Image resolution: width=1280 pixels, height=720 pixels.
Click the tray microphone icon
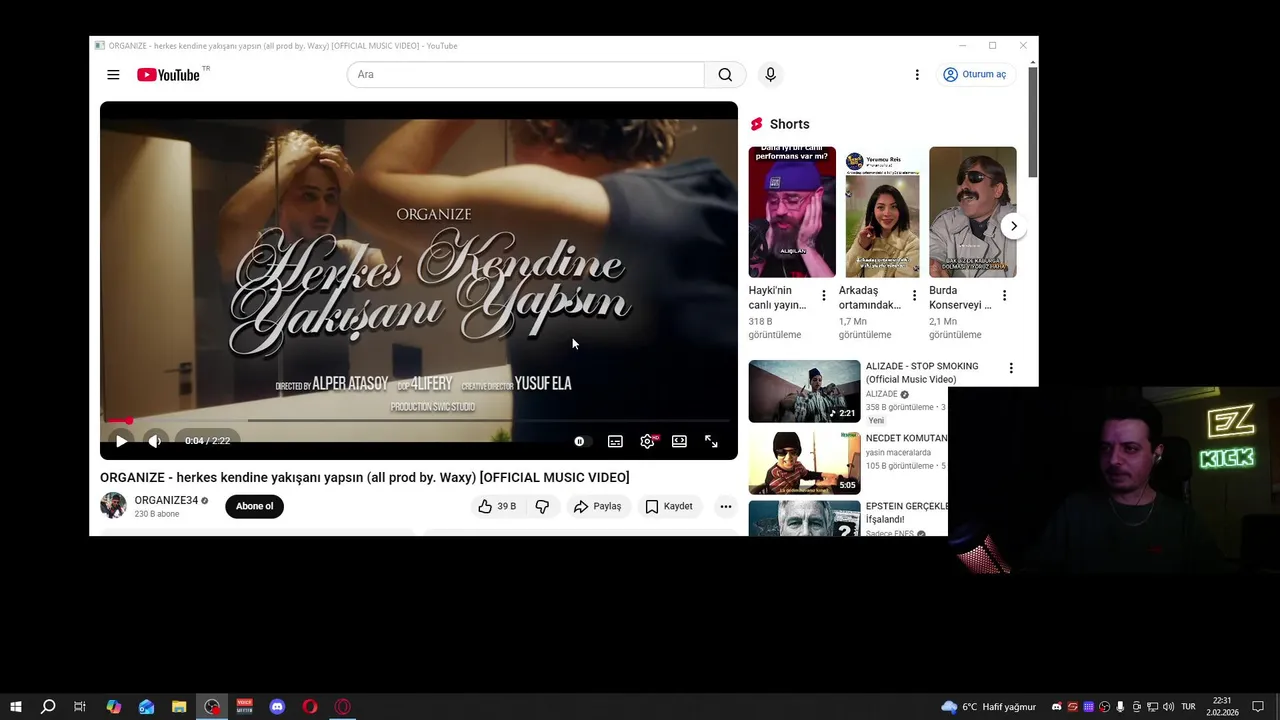pyautogui.click(x=1120, y=707)
